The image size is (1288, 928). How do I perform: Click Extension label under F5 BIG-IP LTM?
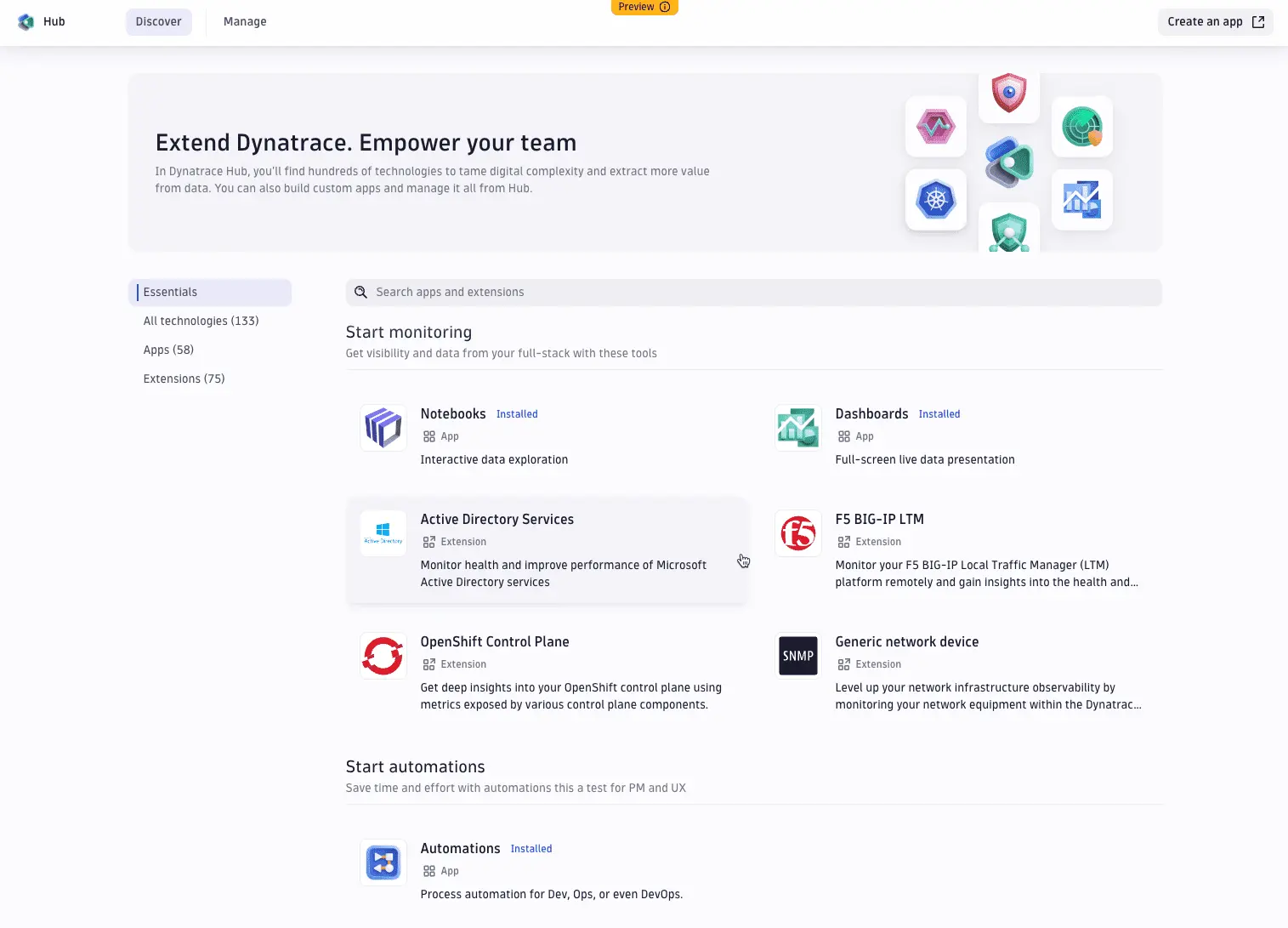coord(878,542)
